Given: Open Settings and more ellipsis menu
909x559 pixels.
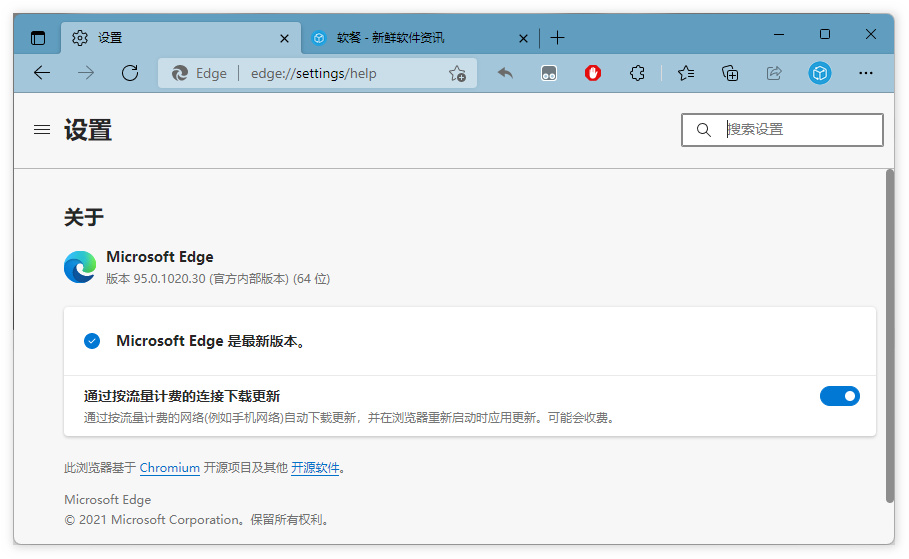Looking at the screenshot, I should (x=866, y=73).
